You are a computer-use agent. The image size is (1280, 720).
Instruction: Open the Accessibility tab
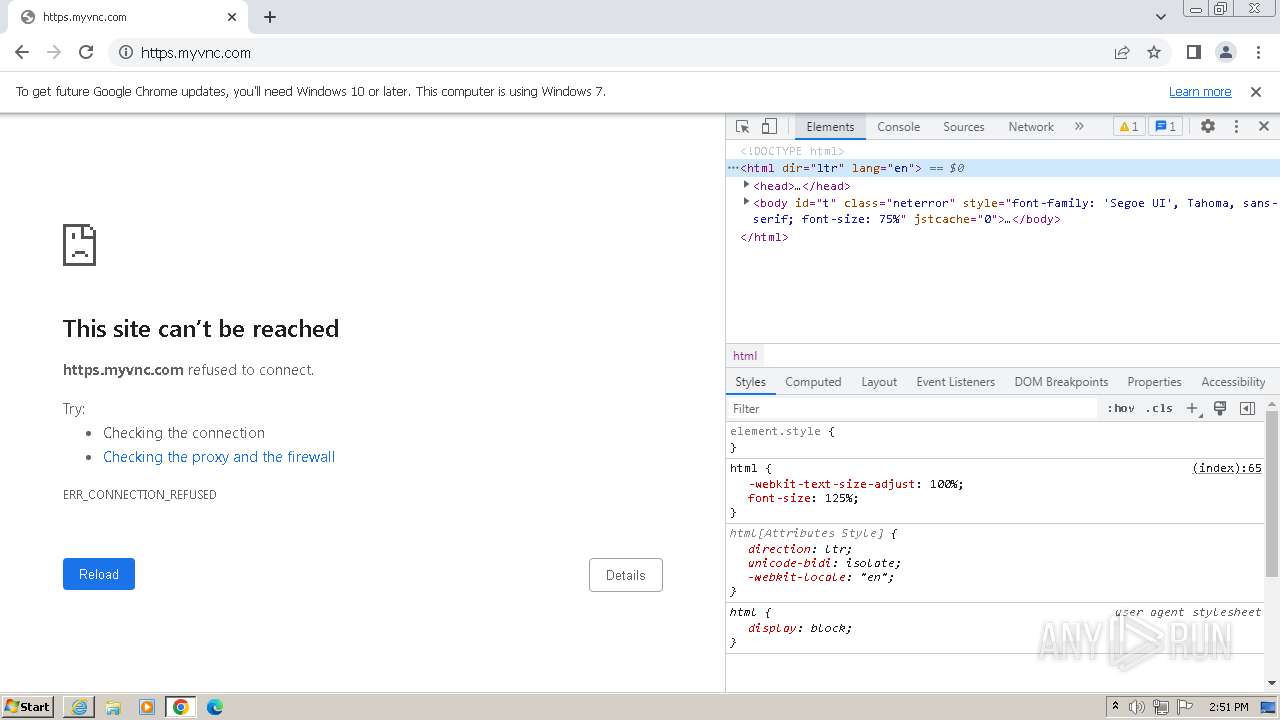click(1233, 382)
